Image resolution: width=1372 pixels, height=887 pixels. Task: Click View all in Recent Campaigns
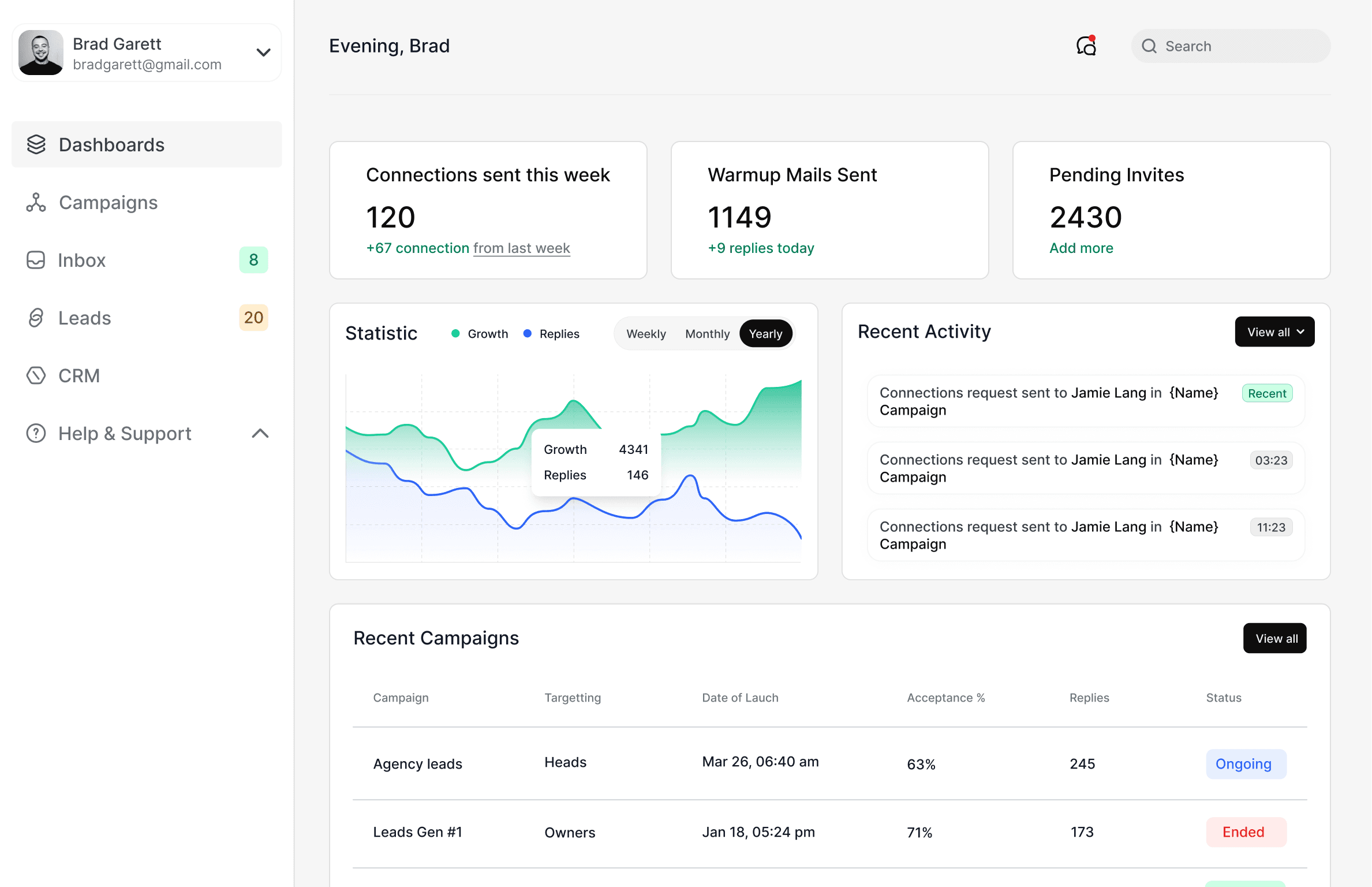pos(1275,639)
